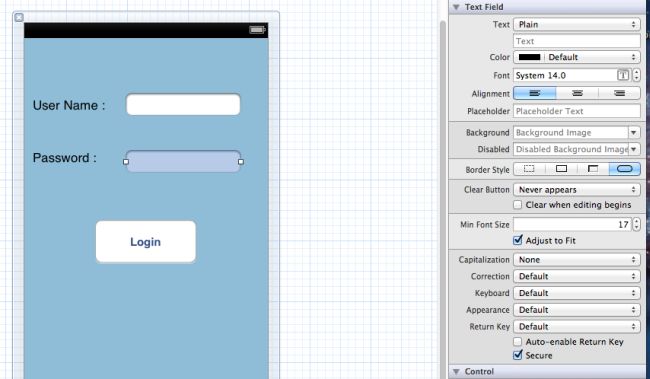The width and height of the screenshot is (650, 379).
Task: Choose the line border style
Action: [561, 169]
